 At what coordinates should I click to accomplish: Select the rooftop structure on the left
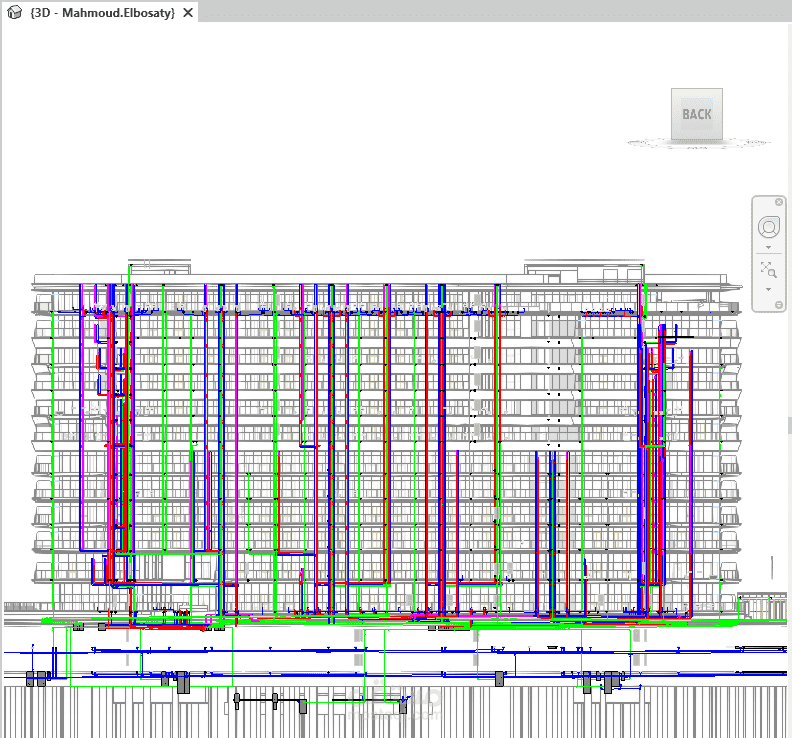[x=158, y=272]
